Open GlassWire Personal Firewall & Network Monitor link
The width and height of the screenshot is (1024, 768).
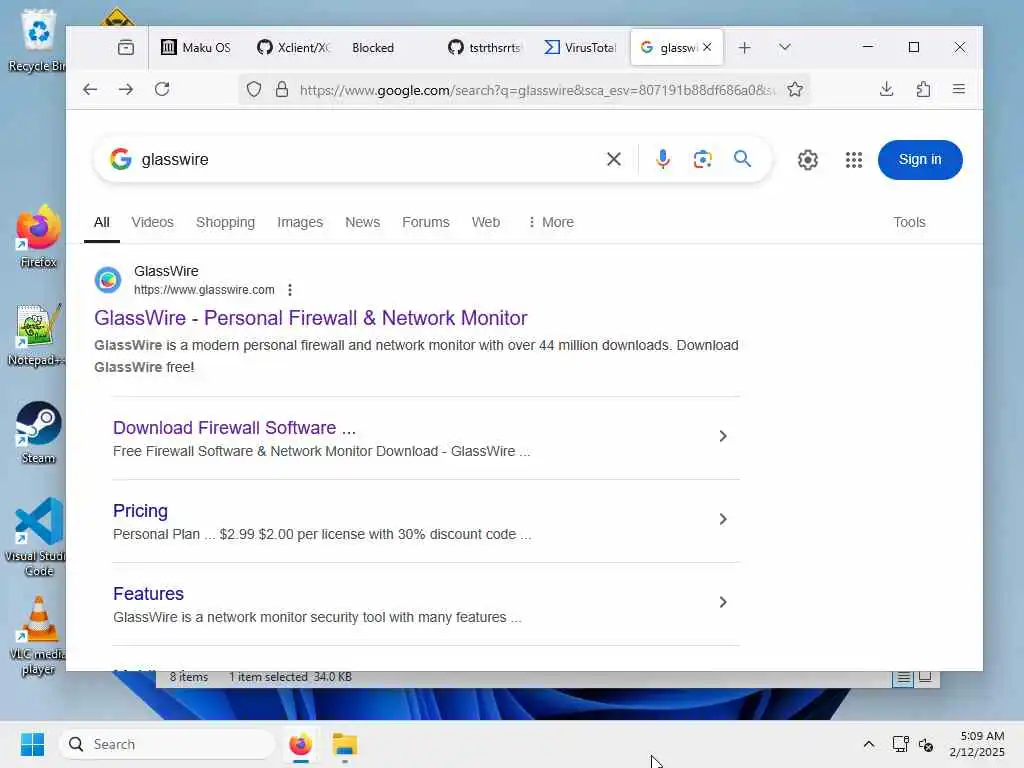[310, 318]
